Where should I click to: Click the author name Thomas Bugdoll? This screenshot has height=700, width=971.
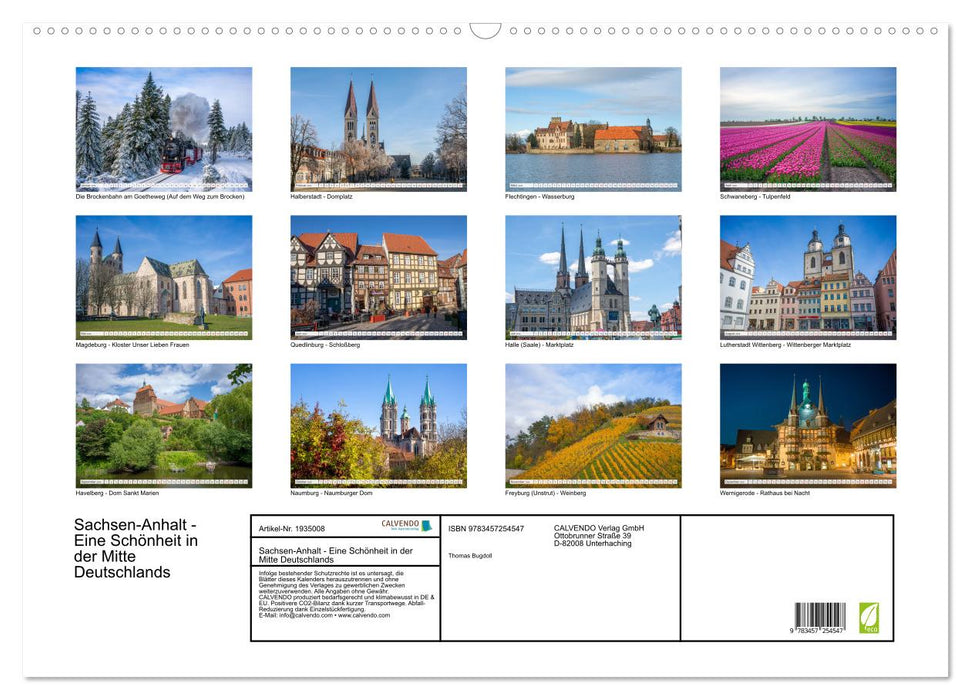(470, 556)
